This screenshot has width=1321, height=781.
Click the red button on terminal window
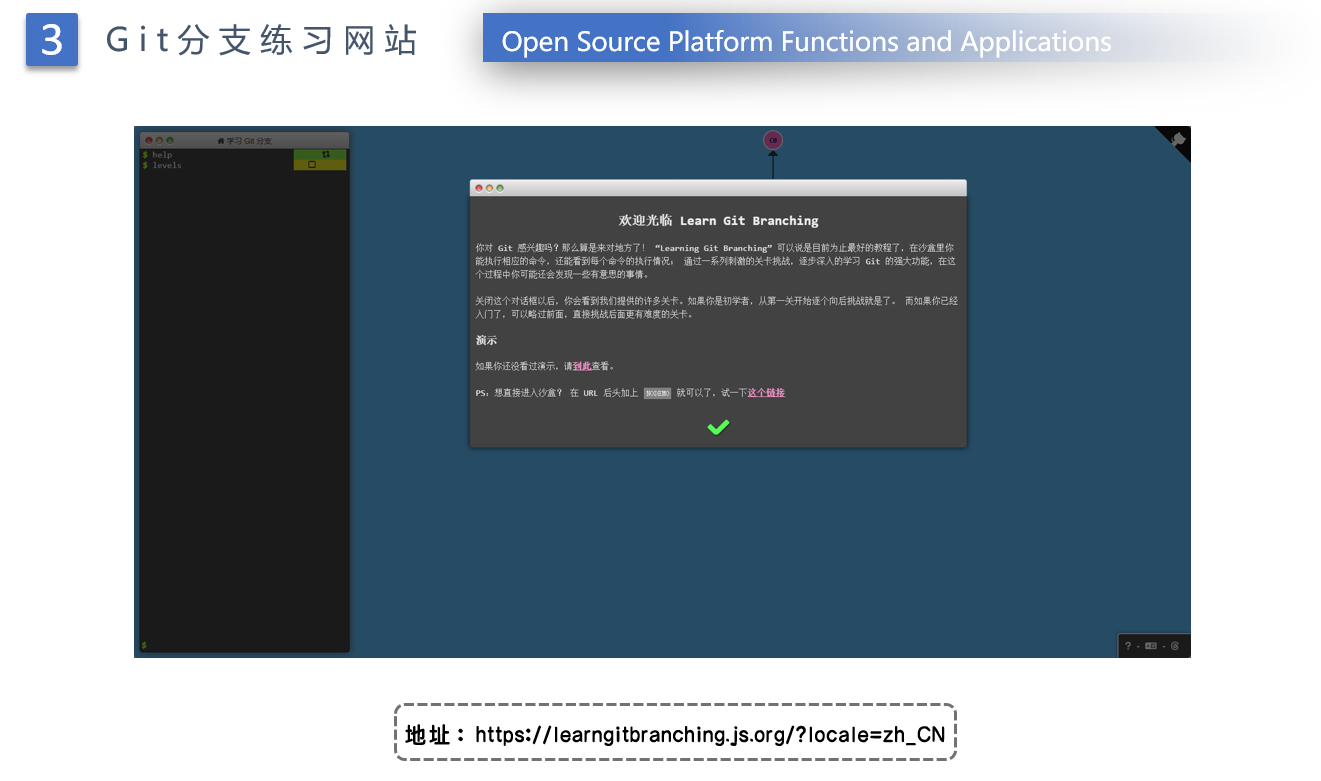click(149, 141)
